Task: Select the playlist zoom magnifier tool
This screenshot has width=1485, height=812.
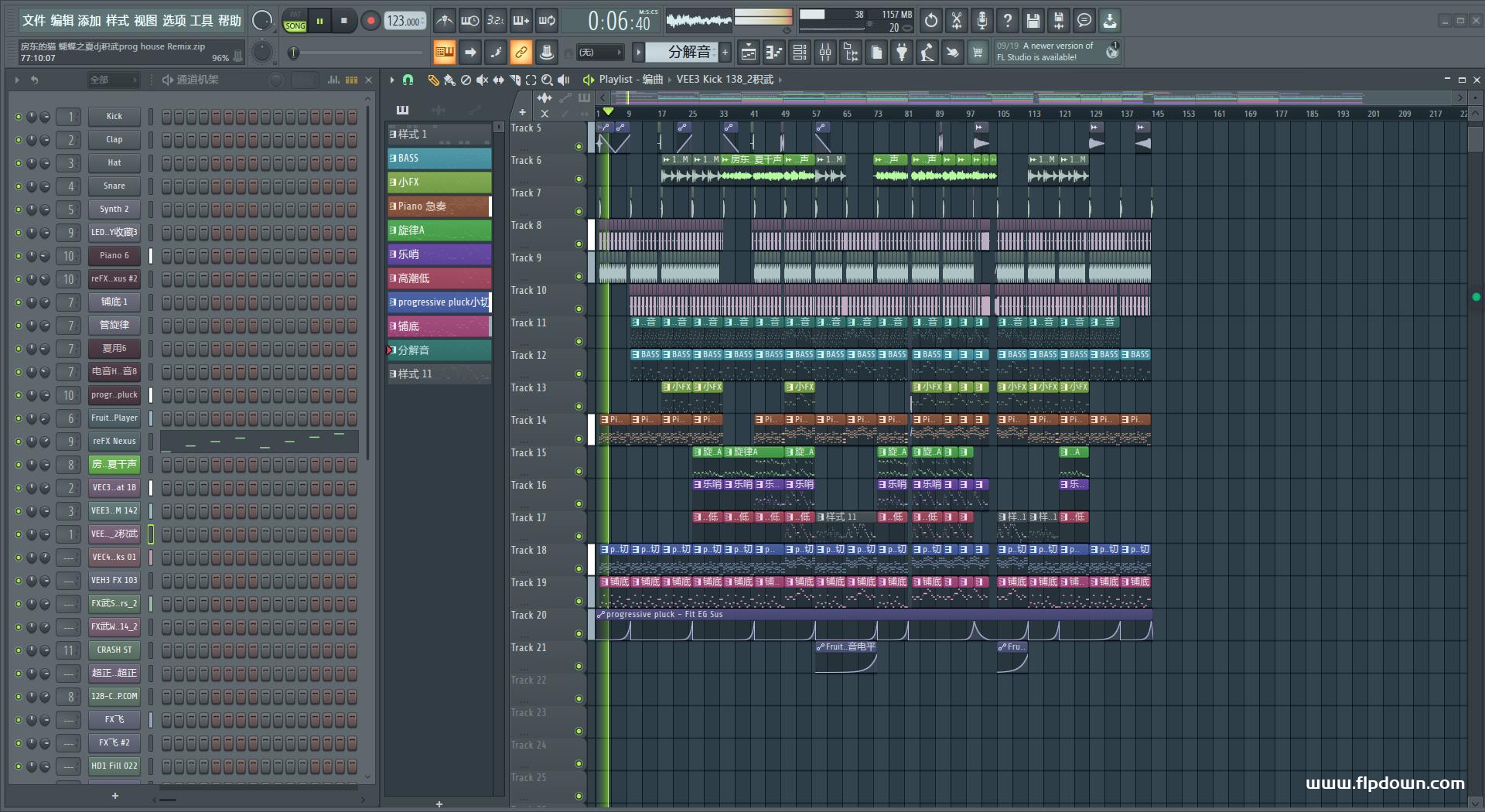Action: click(547, 80)
